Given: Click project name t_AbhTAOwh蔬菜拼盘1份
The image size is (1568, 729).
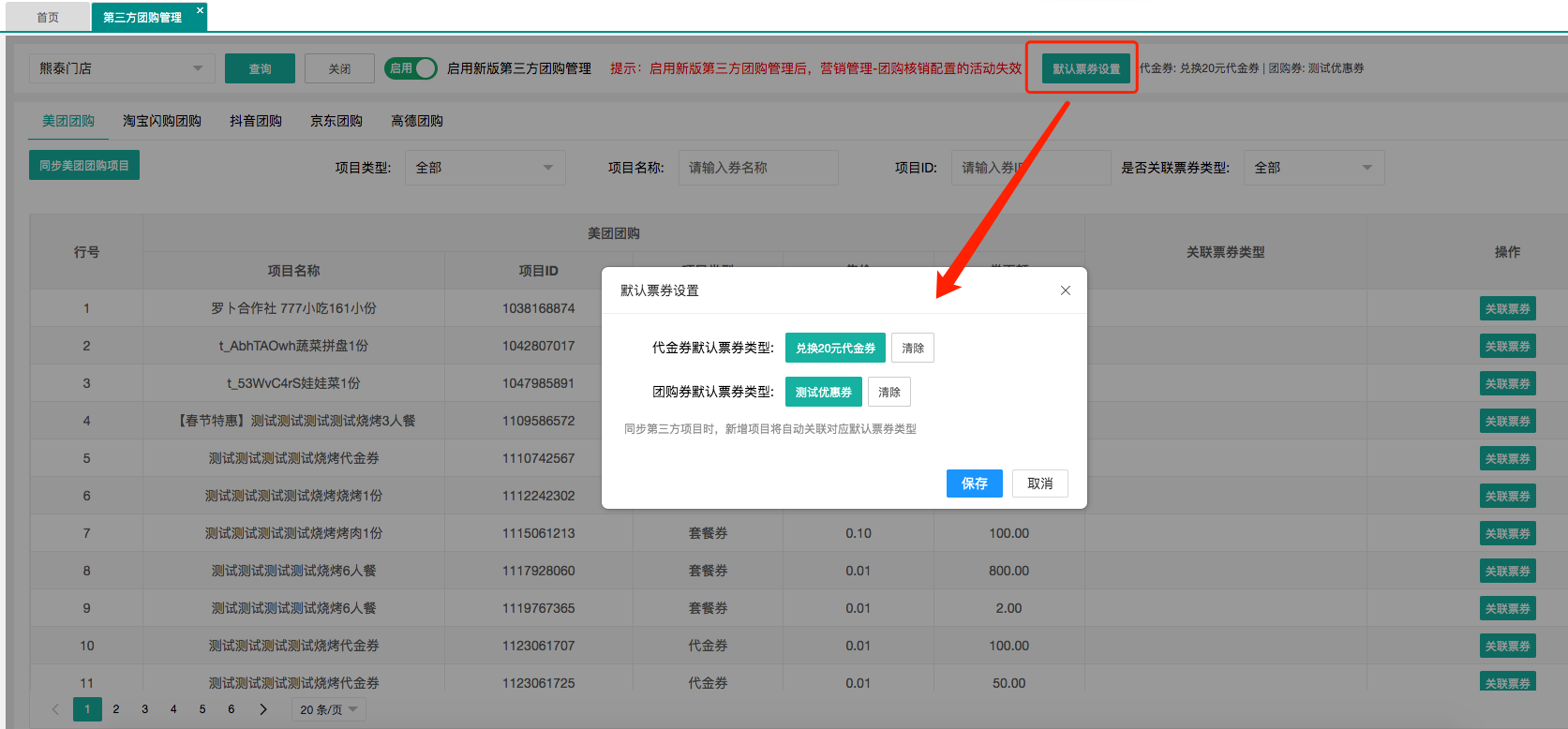Looking at the screenshot, I should [x=293, y=346].
